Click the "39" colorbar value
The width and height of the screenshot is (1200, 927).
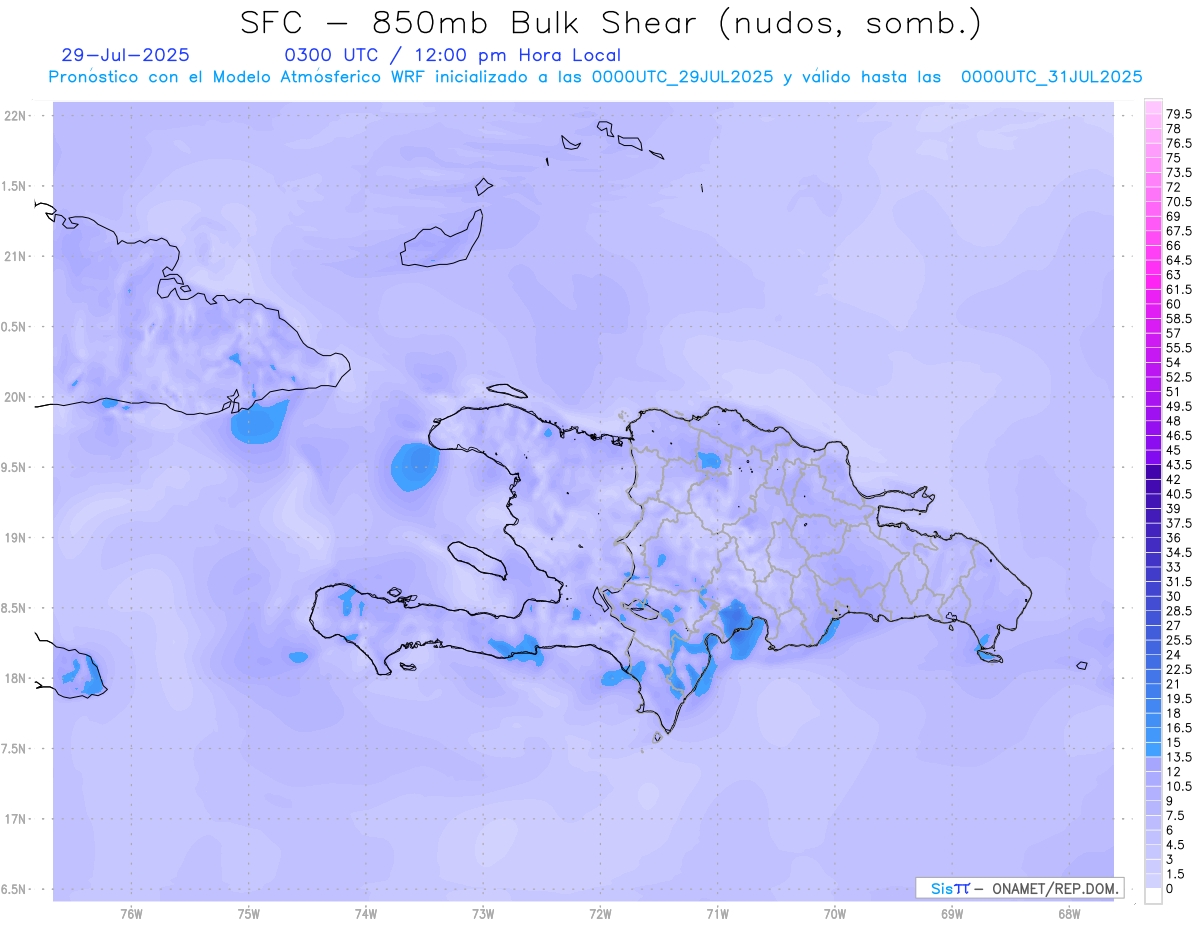(1174, 509)
